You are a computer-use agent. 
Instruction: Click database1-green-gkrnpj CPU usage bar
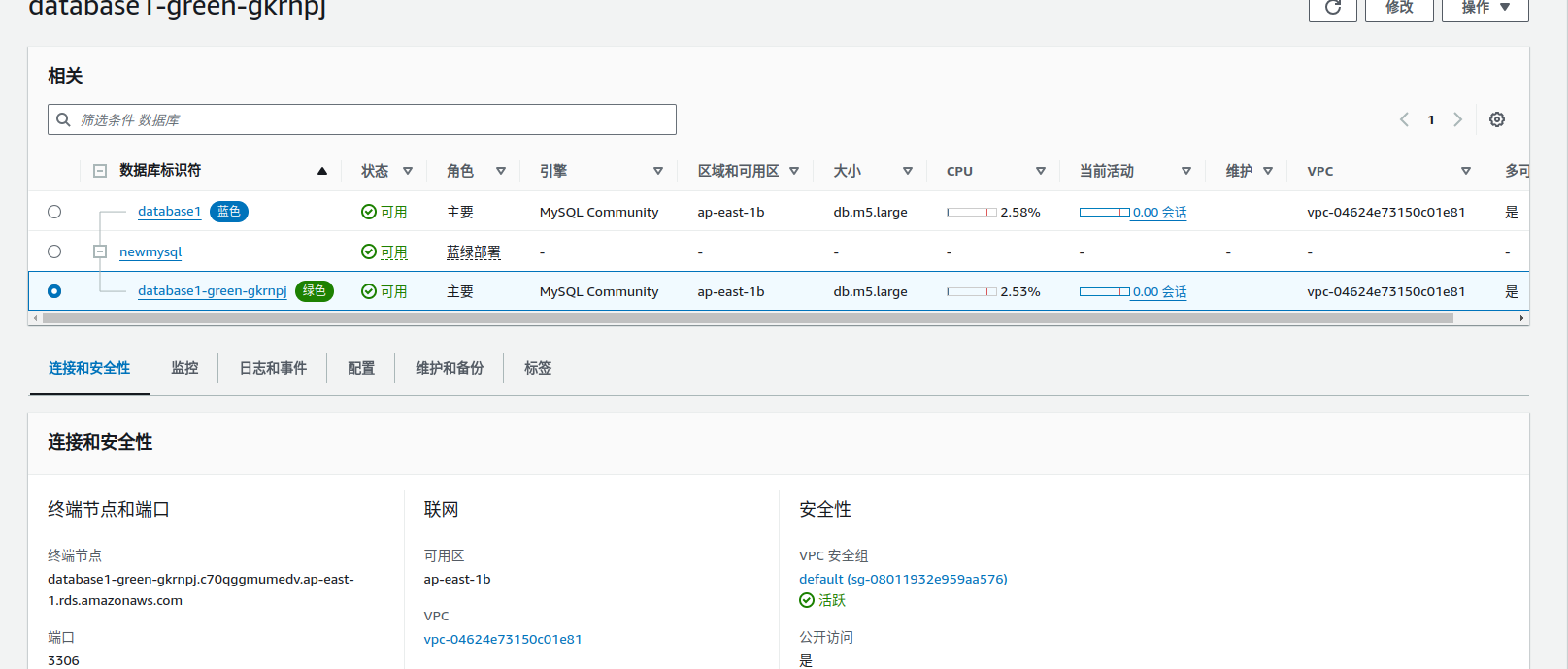point(972,291)
